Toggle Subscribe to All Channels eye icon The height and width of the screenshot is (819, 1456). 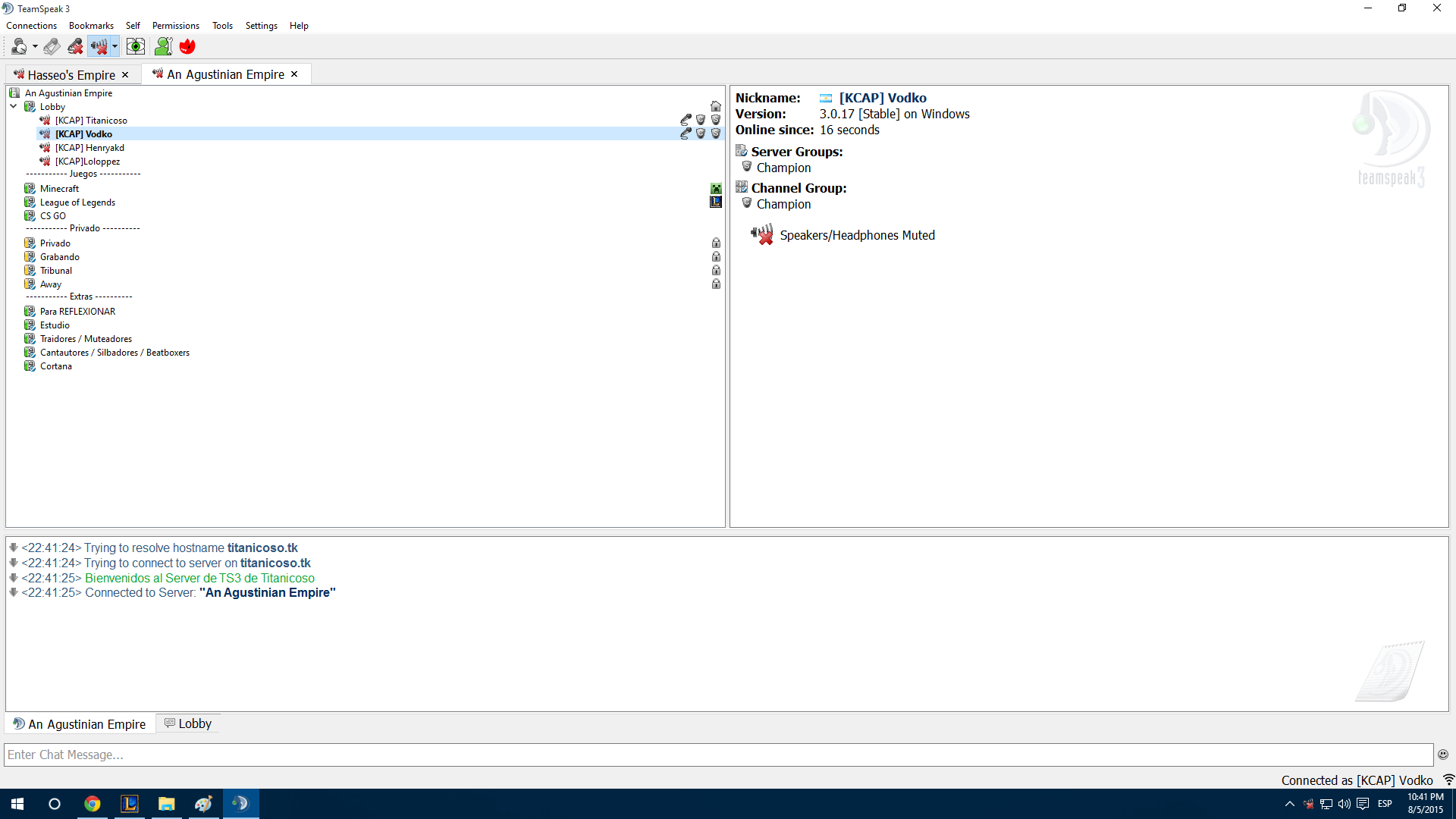click(x=136, y=47)
